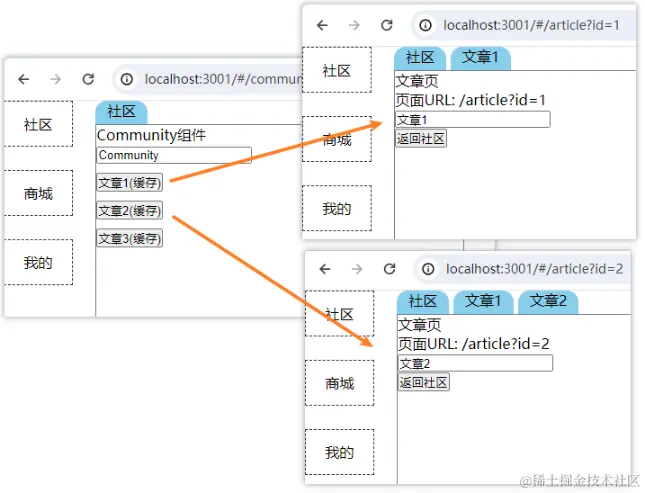Select 文章2 tab in article id=2 window

point(548,302)
